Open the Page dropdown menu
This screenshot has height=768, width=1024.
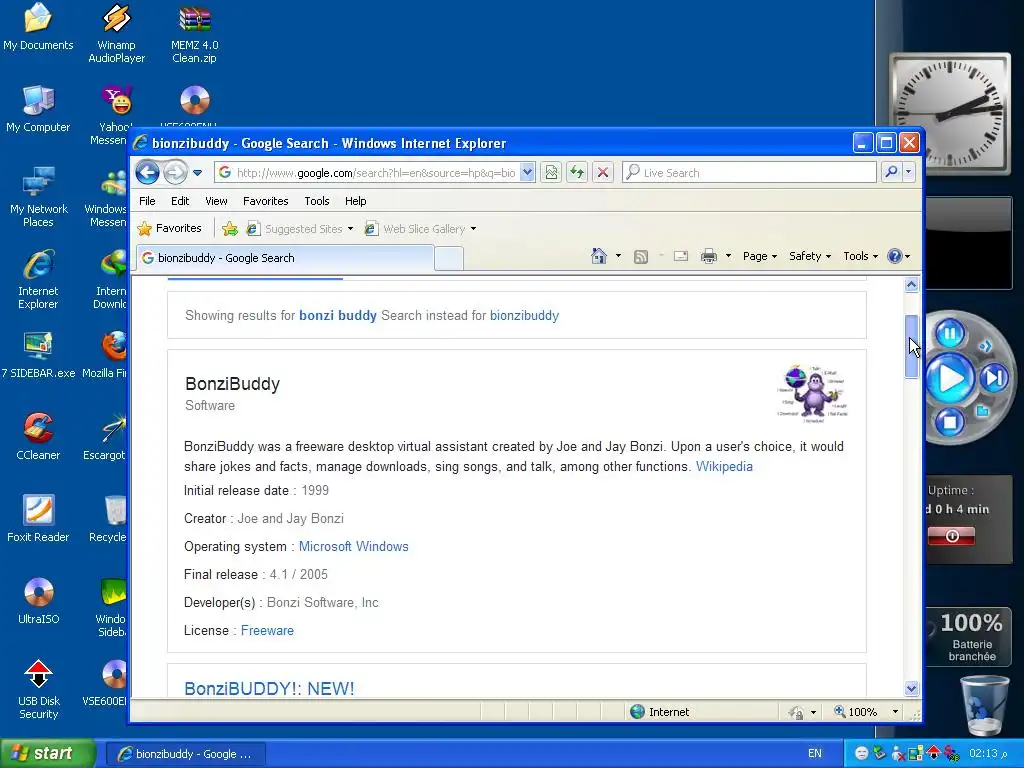[x=760, y=256]
